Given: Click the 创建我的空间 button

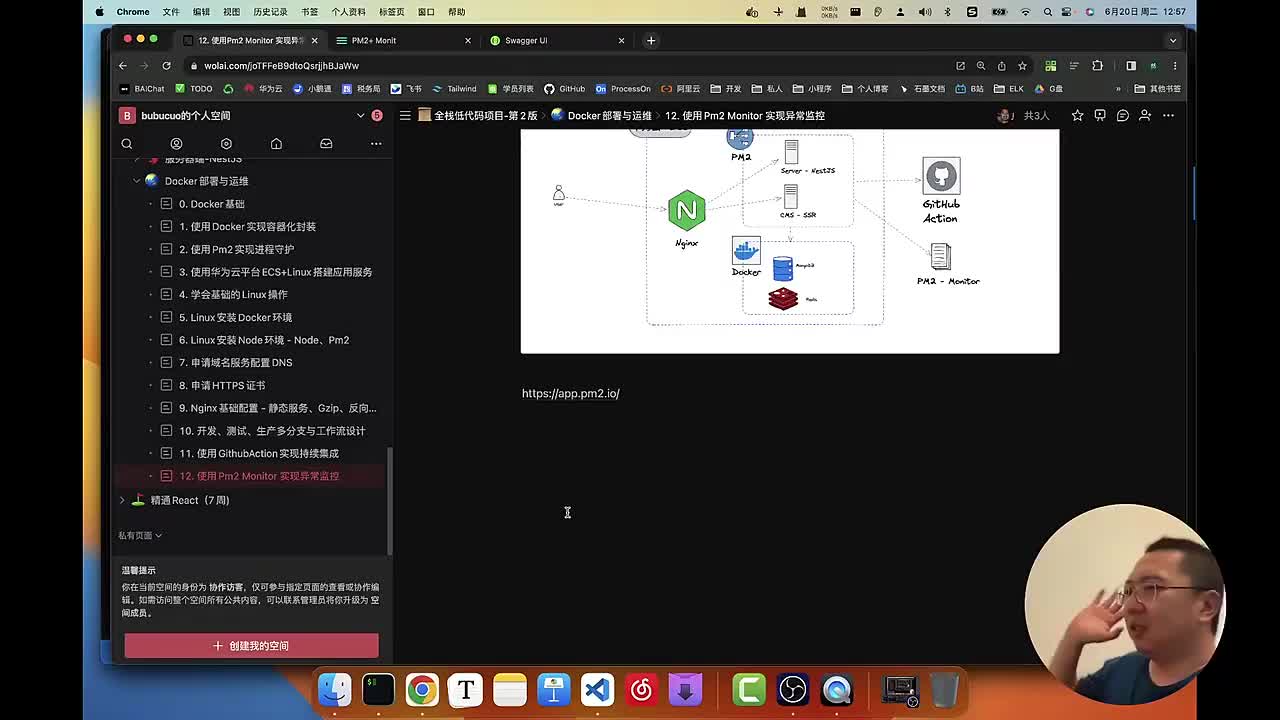Looking at the screenshot, I should tap(251, 646).
